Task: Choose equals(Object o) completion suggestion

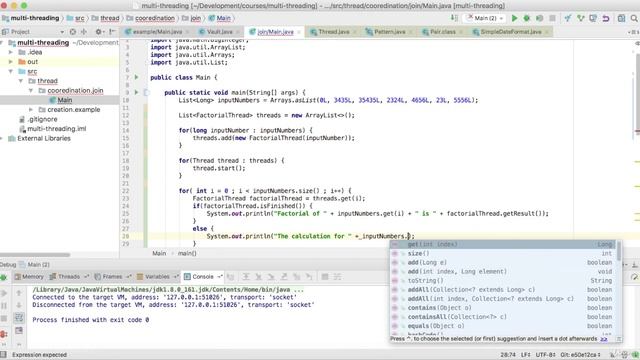Action: click(503, 326)
